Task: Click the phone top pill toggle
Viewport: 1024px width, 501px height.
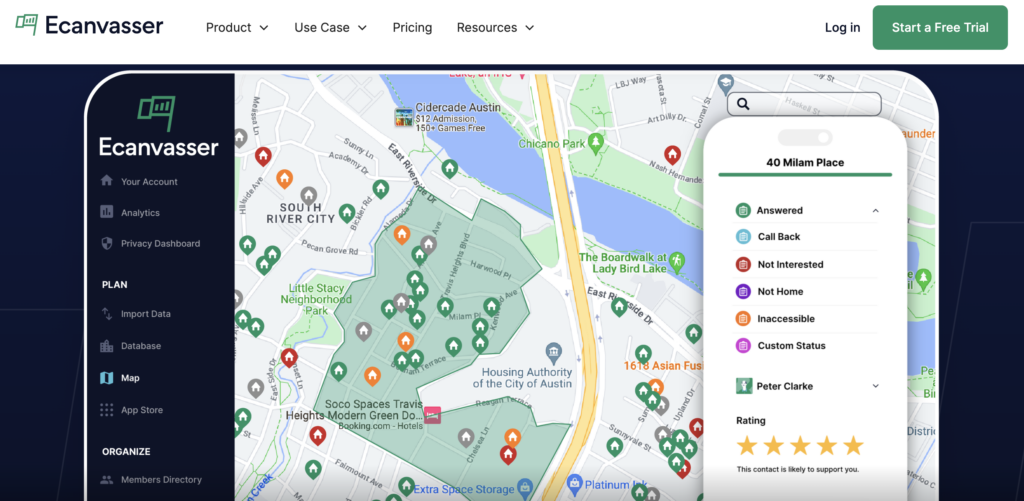Action: pyautogui.click(x=805, y=137)
